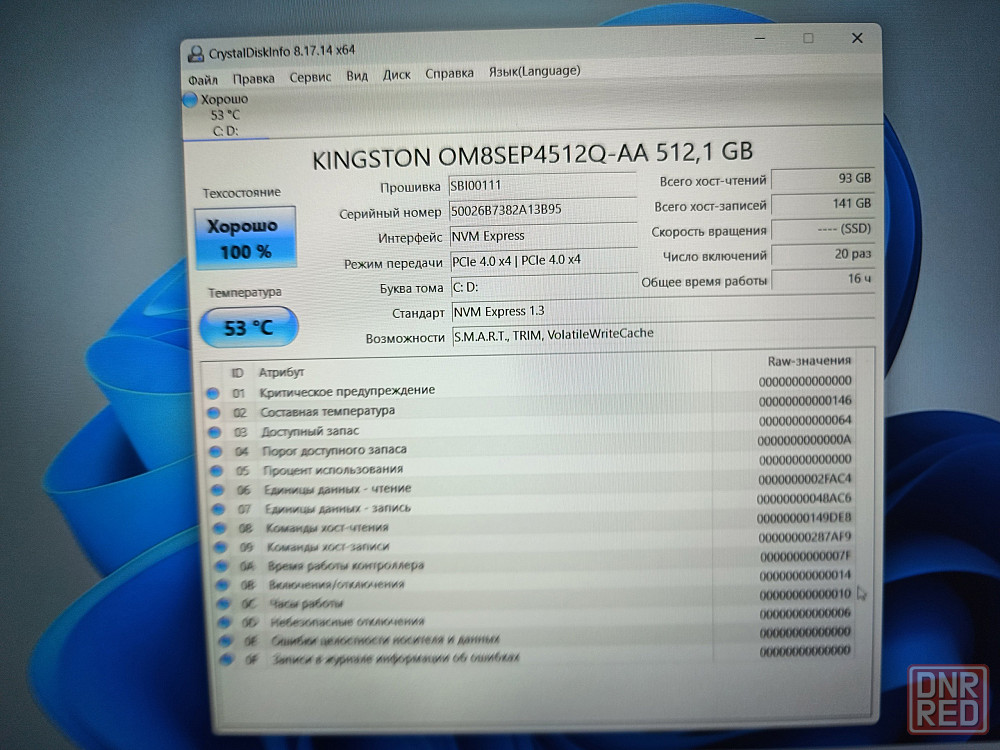This screenshot has width=1000, height=750.
Task: Click the blue status circle beside the Хорошо disk tab
Action: pos(190,99)
